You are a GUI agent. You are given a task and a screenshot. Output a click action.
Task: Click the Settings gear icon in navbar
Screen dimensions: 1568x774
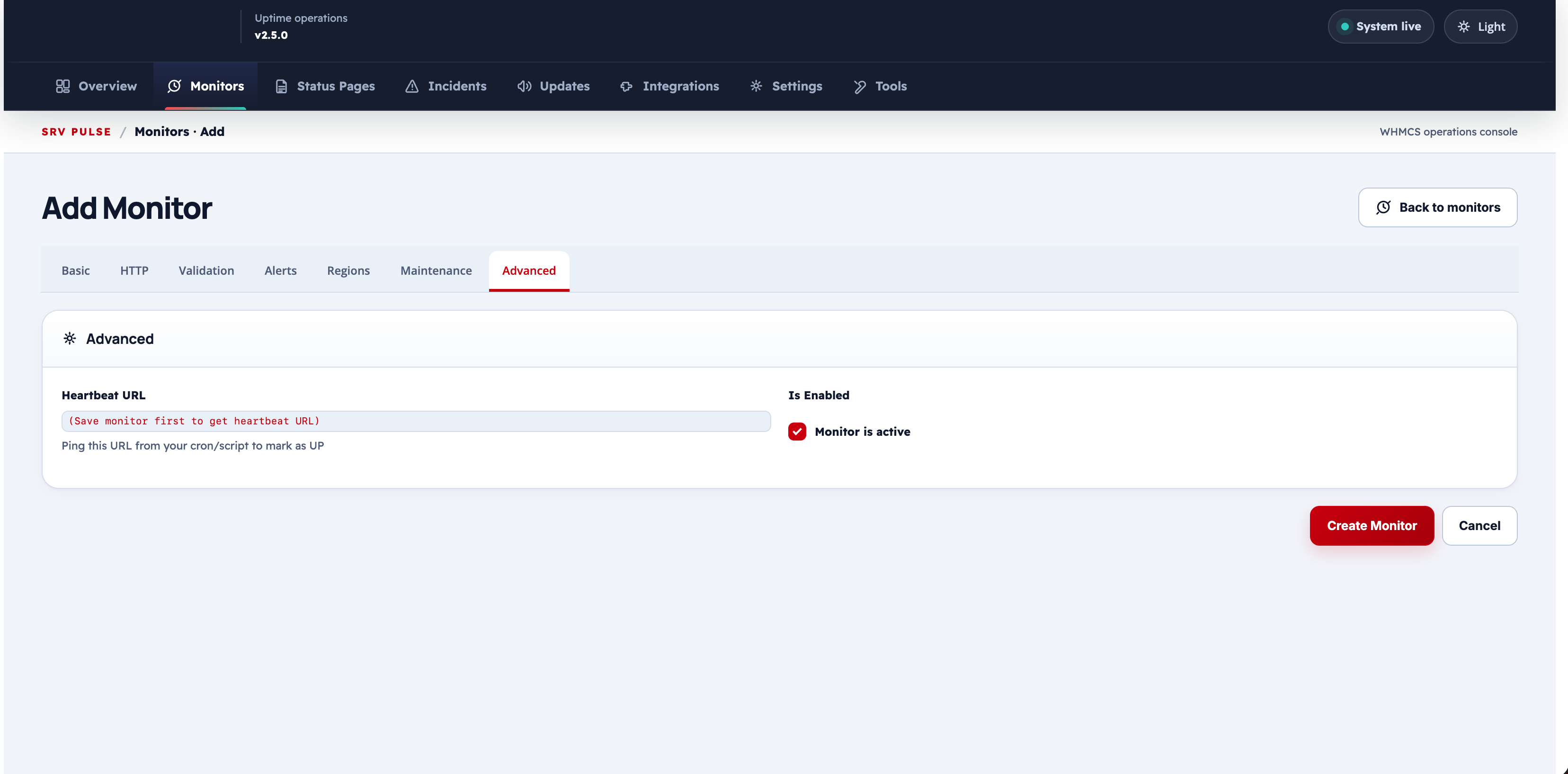coord(756,86)
